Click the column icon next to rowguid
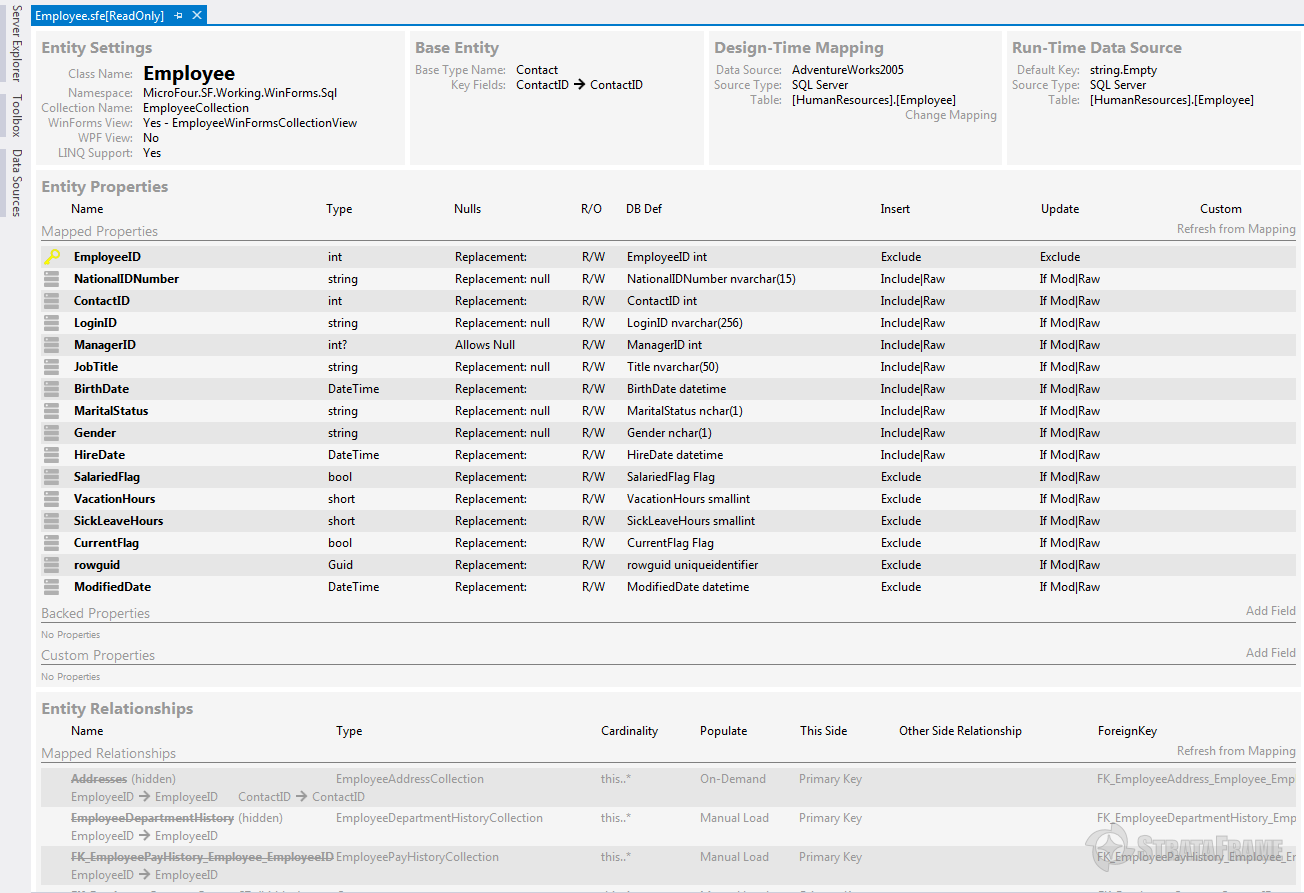The width and height of the screenshot is (1304, 893). tap(52, 565)
